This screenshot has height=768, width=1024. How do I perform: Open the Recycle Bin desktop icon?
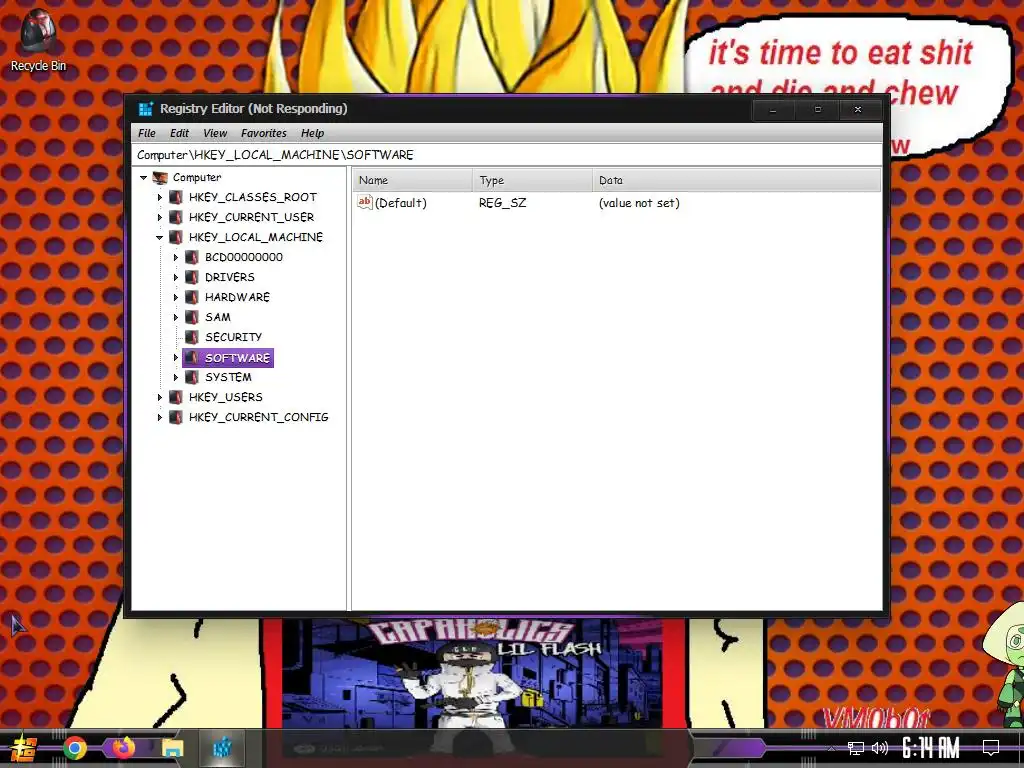pyautogui.click(x=38, y=40)
